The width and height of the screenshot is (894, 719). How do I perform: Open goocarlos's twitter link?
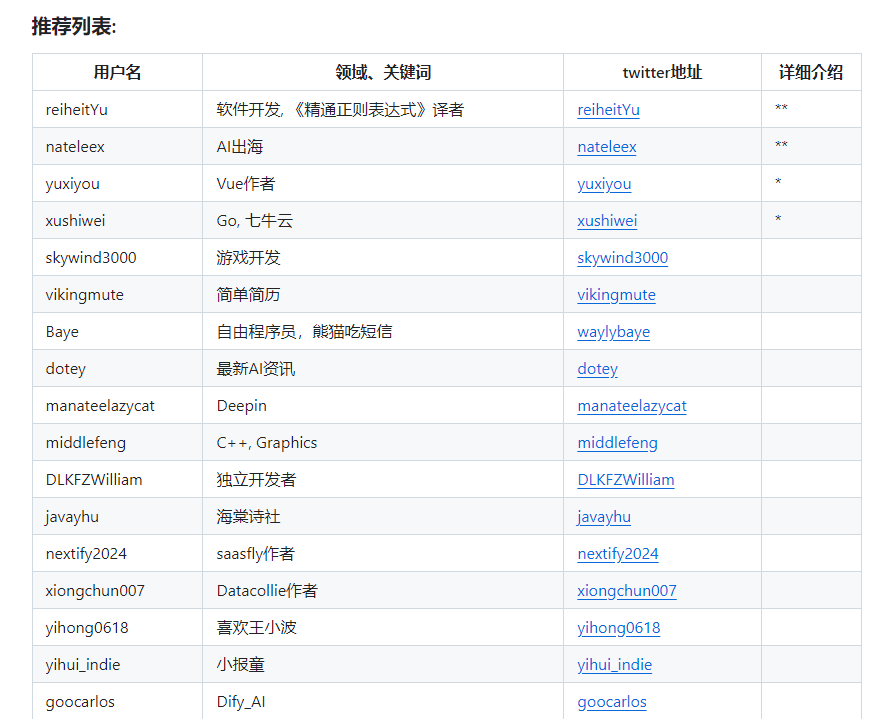coord(611,702)
